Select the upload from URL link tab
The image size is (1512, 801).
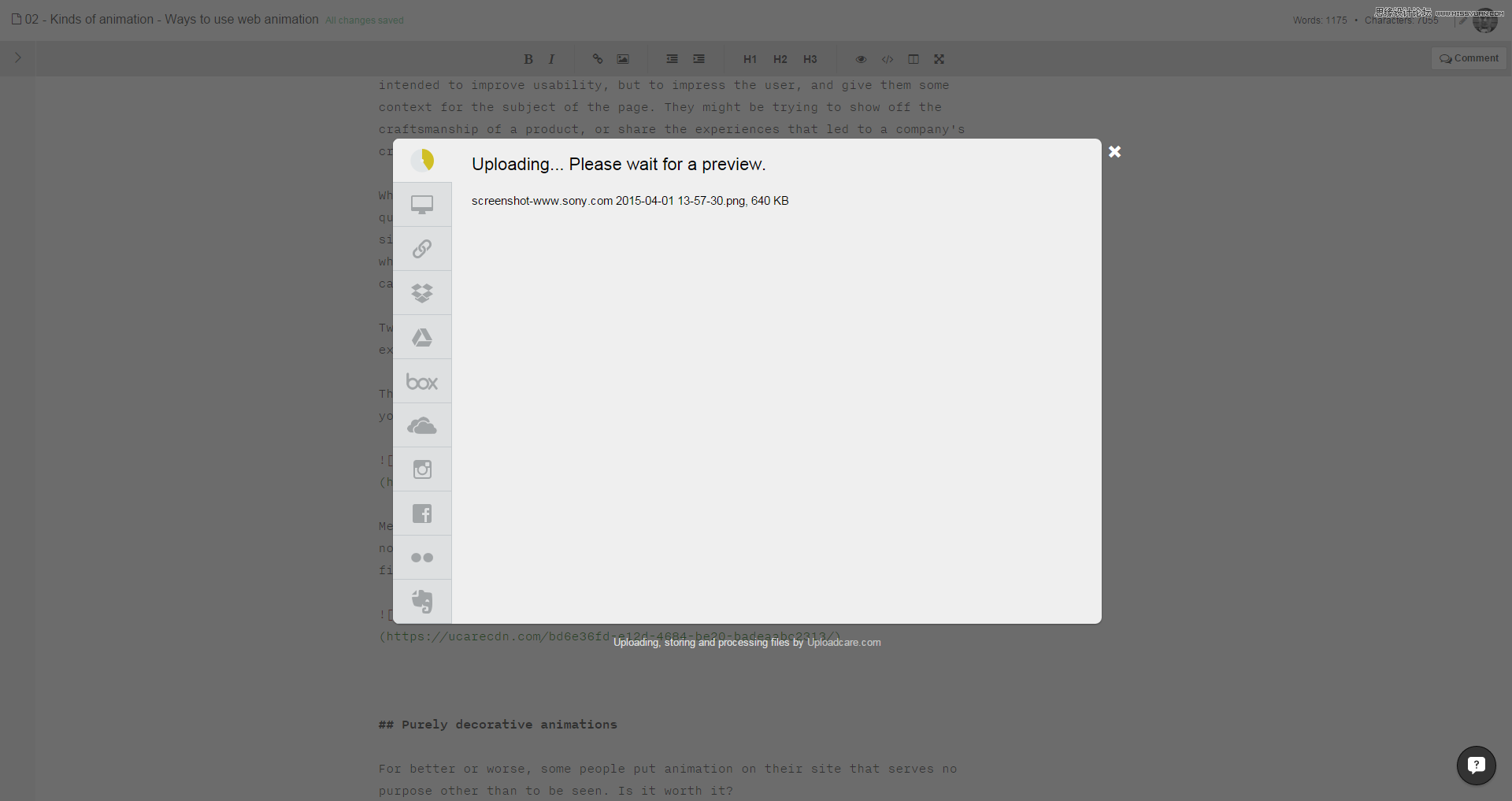[x=422, y=249]
